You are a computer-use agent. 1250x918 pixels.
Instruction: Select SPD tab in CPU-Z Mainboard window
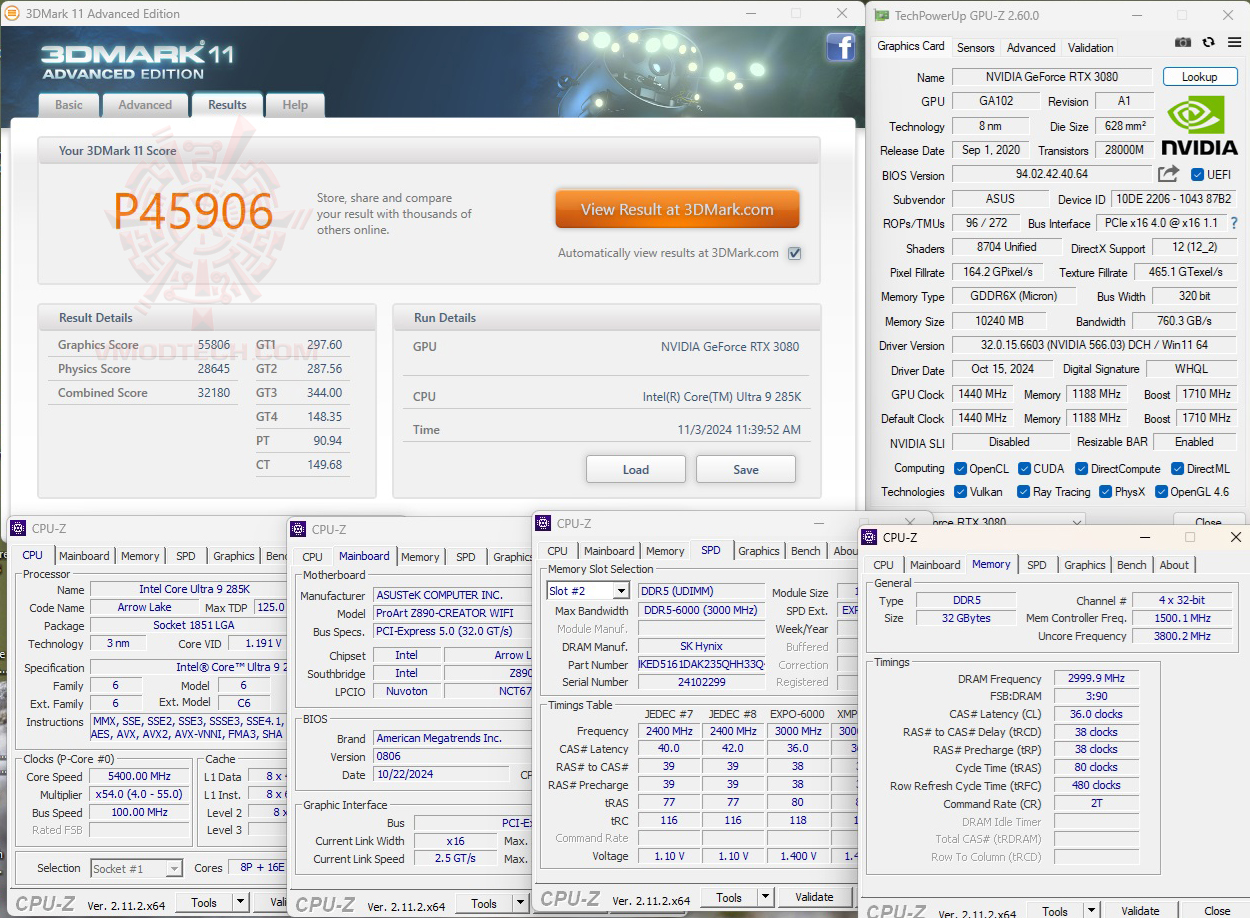466,557
